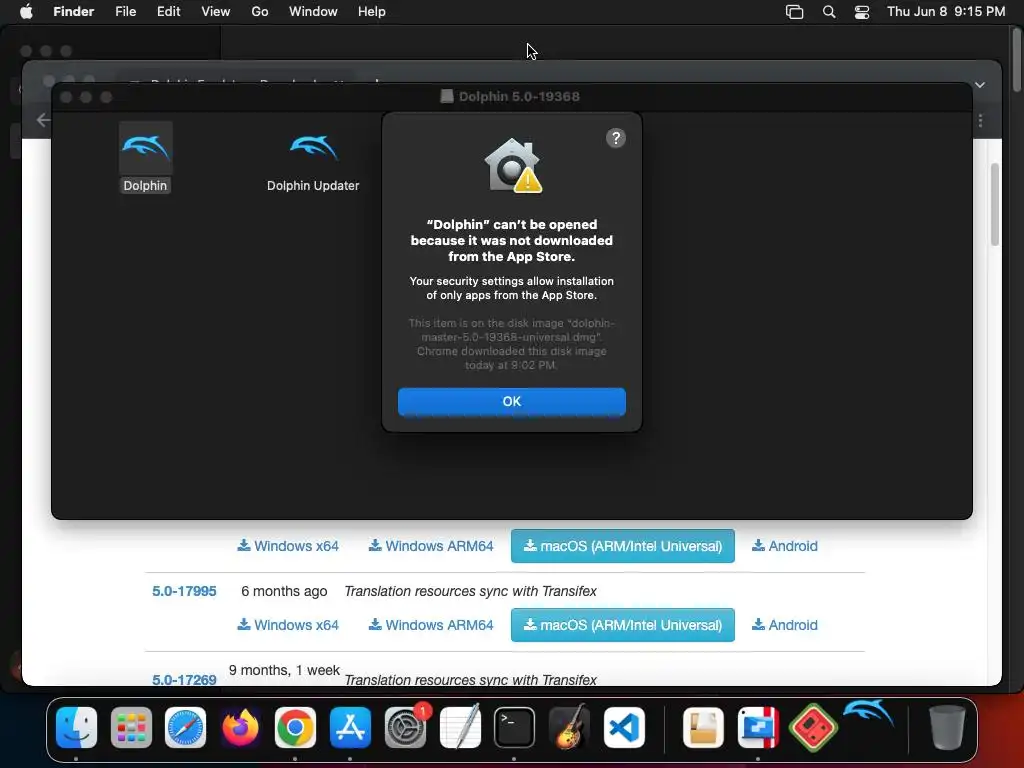
Task: Open Finder from the Dock
Action: click(x=76, y=728)
